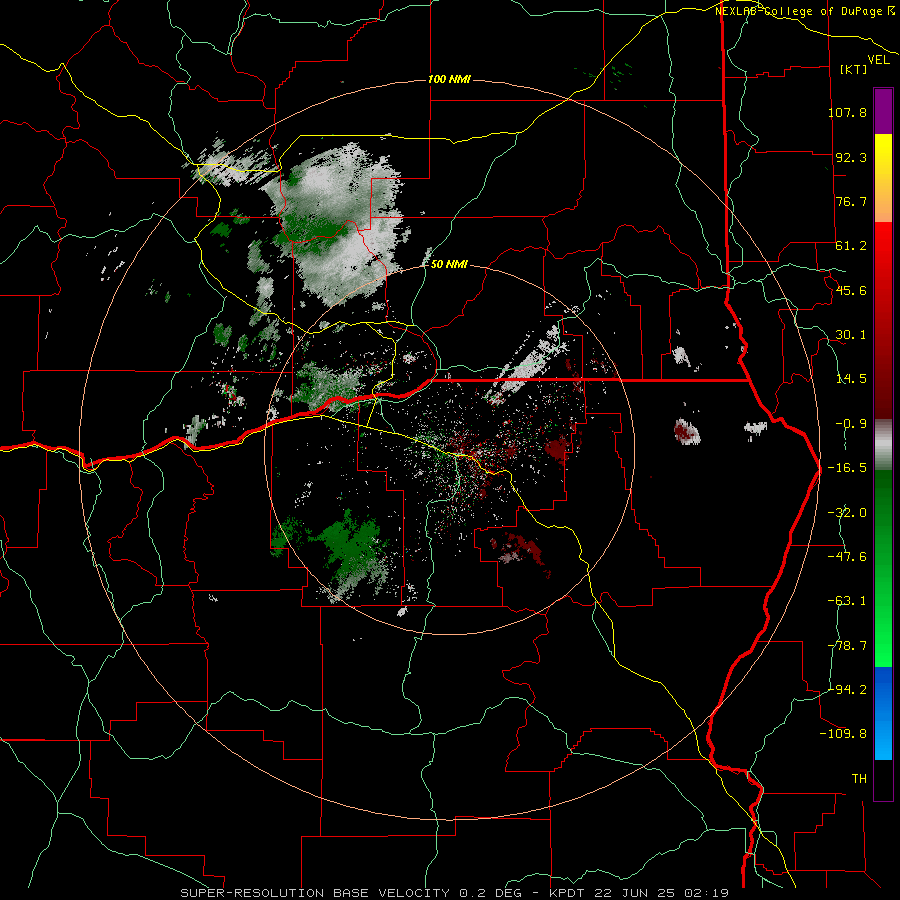900x900 pixels.
Task: Click the 'TH' label on legend
Action: [859, 778]
